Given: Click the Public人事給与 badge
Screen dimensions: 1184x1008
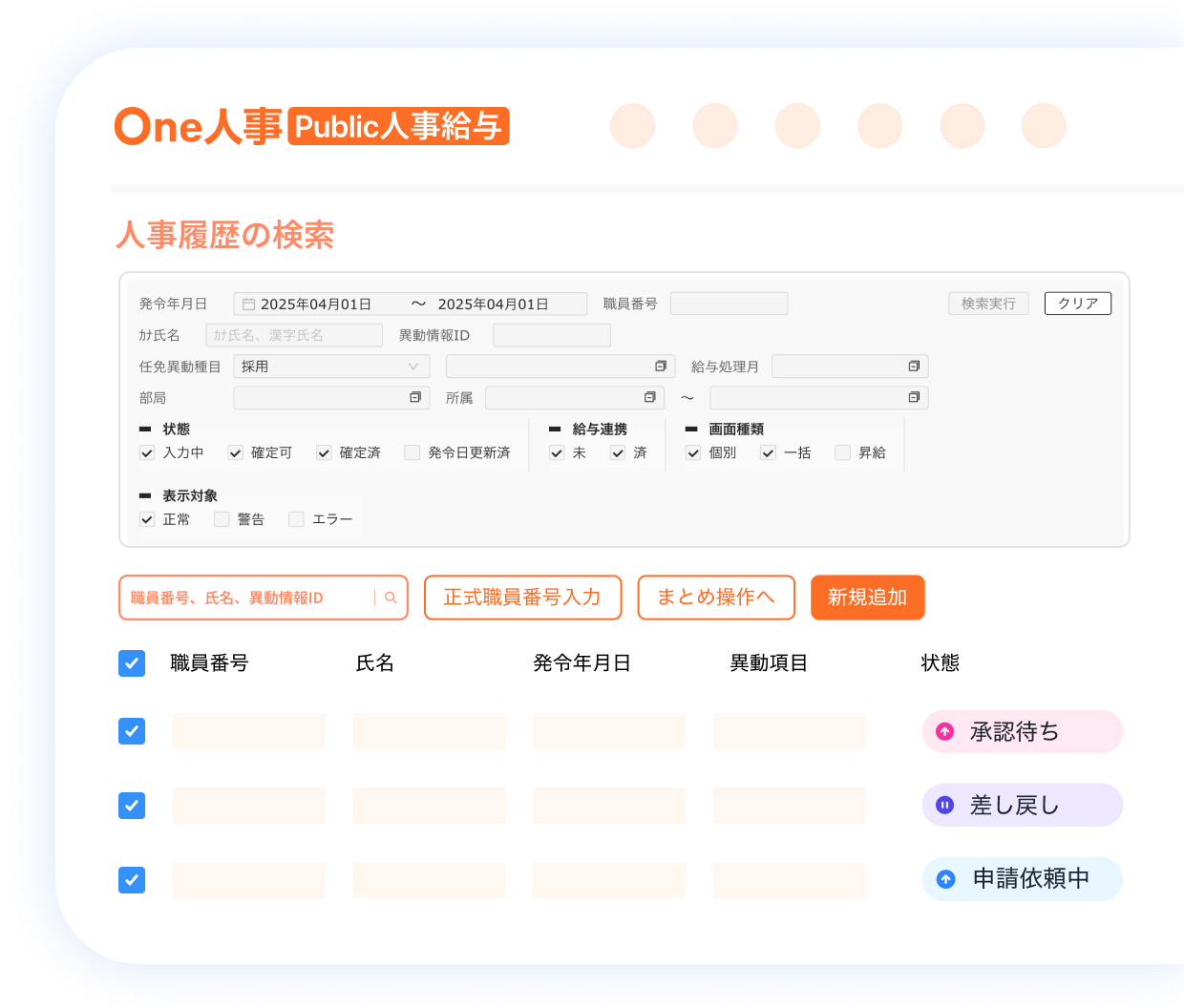Looking at the screenshot, I should pyautogui.click(x=398, y=126).
